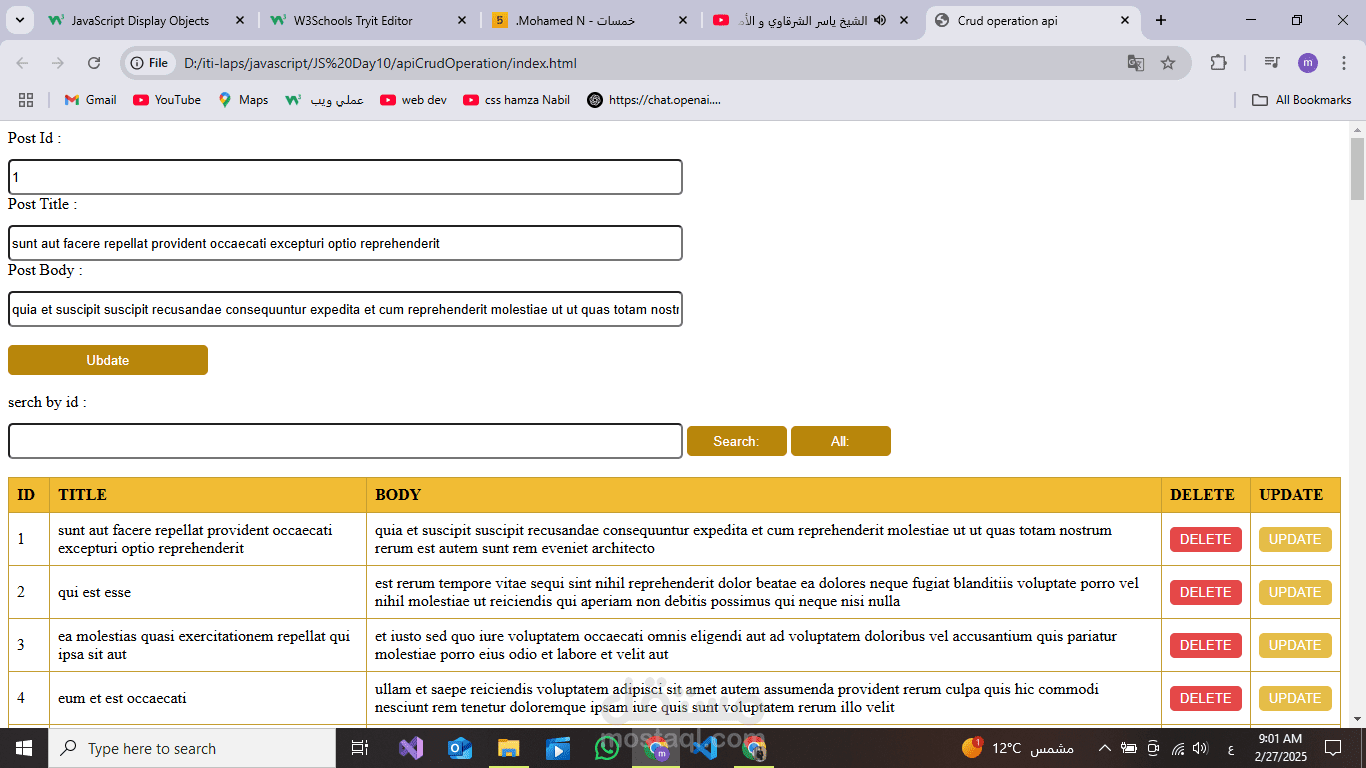This screenshot has width=1366, height=768.
Task: Close the W3Schools Tryit Editor tab
Action: point(461,20)
